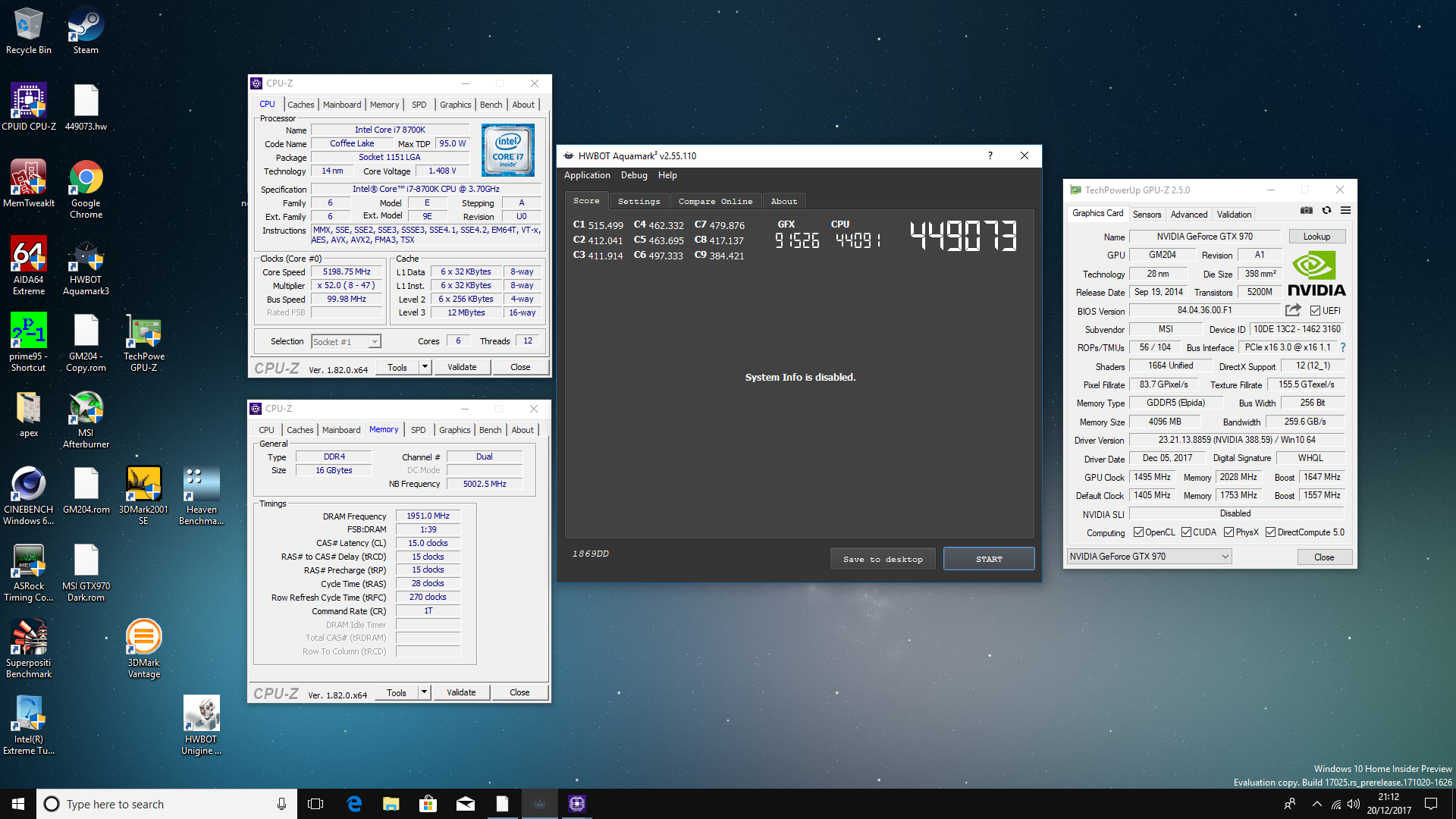
Task: Show hidden system tray icons
Action: coord(1316,804)
